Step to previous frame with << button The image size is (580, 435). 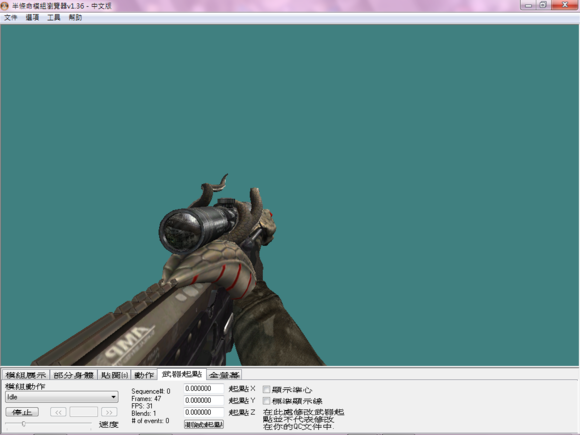click(x=58, y=412)
